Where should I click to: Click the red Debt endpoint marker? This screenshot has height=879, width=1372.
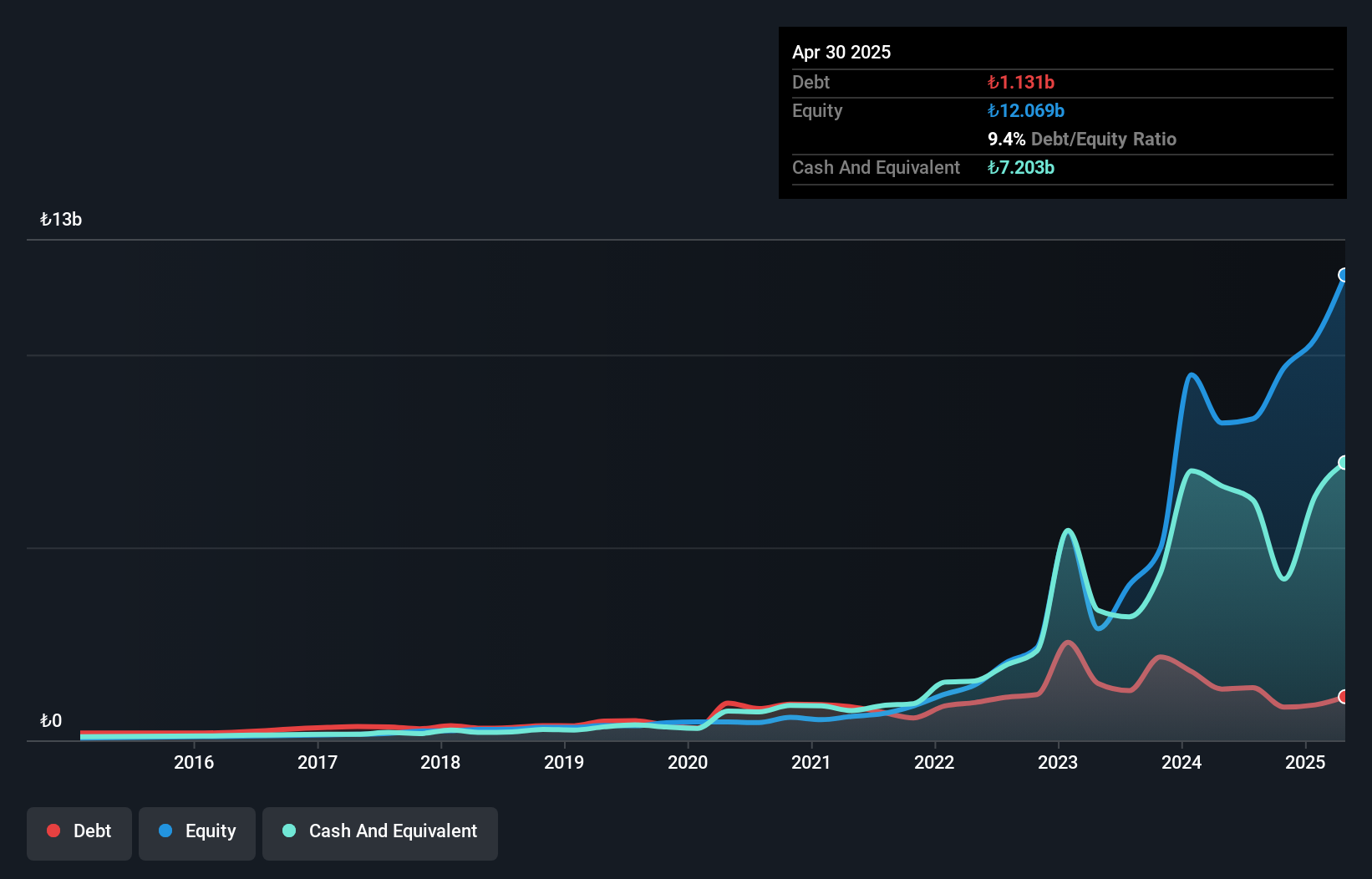(x=1344, y=696)
